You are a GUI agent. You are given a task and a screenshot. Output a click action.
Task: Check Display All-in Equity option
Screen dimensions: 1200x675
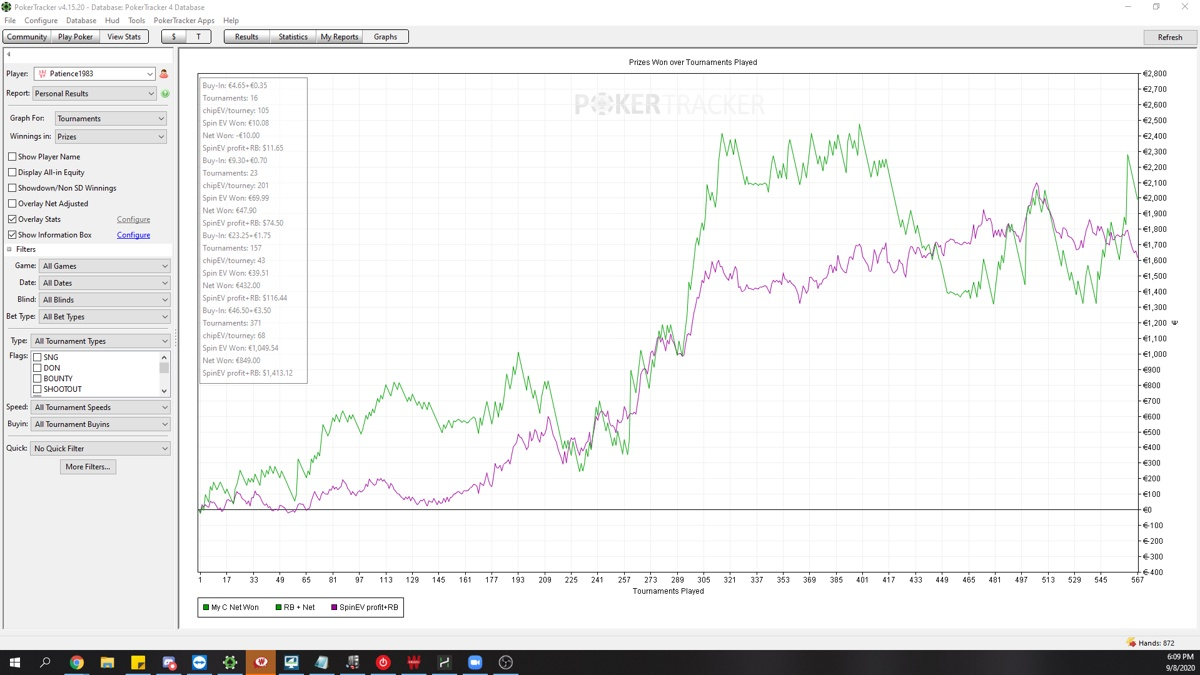(12, 173)
